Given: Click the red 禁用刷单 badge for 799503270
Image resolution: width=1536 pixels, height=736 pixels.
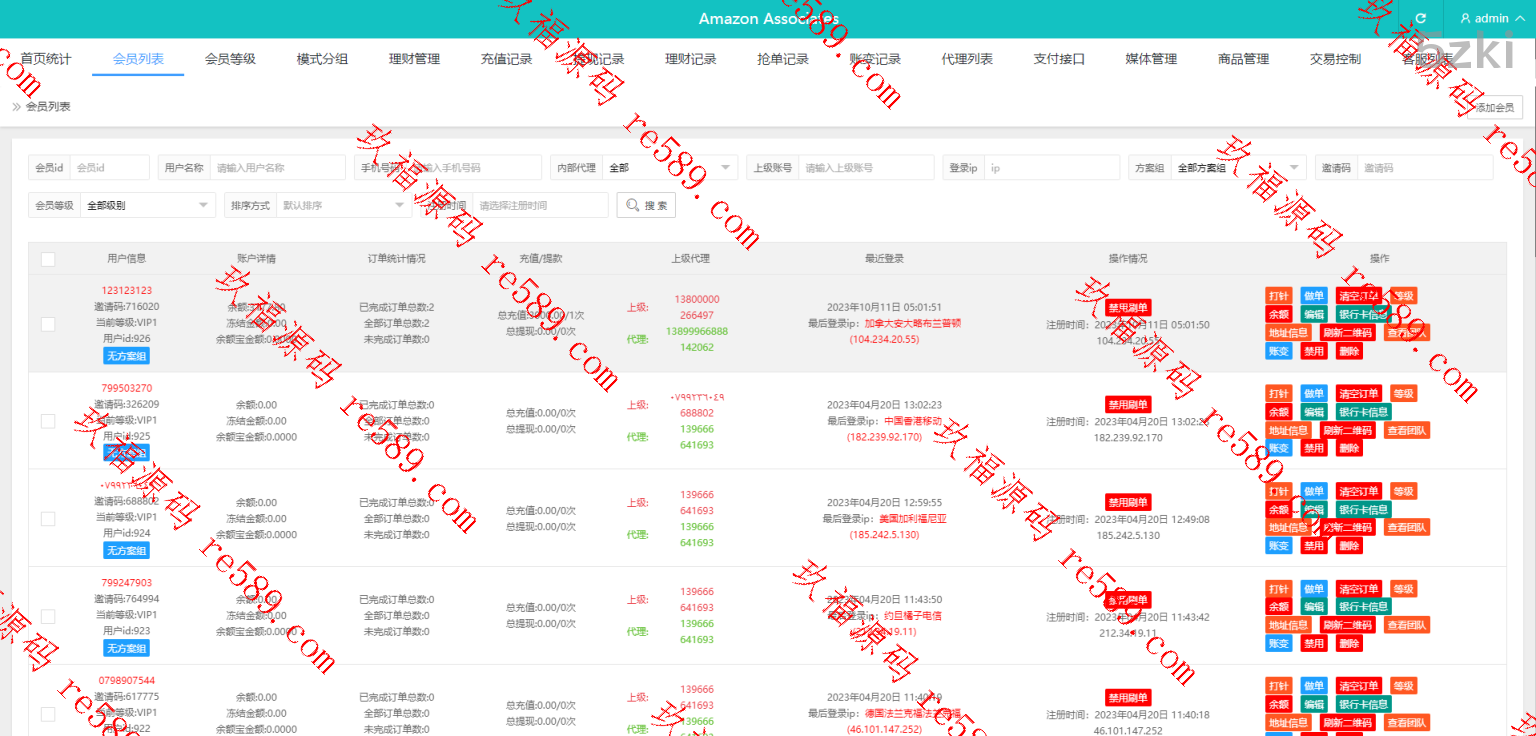Looking at the screenshot, I should [x=1128, y=404].
